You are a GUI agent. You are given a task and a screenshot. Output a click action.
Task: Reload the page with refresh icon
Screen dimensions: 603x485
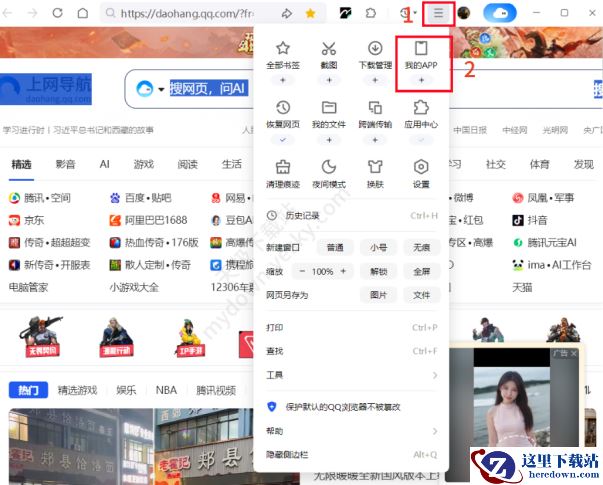tap(58, 13)
